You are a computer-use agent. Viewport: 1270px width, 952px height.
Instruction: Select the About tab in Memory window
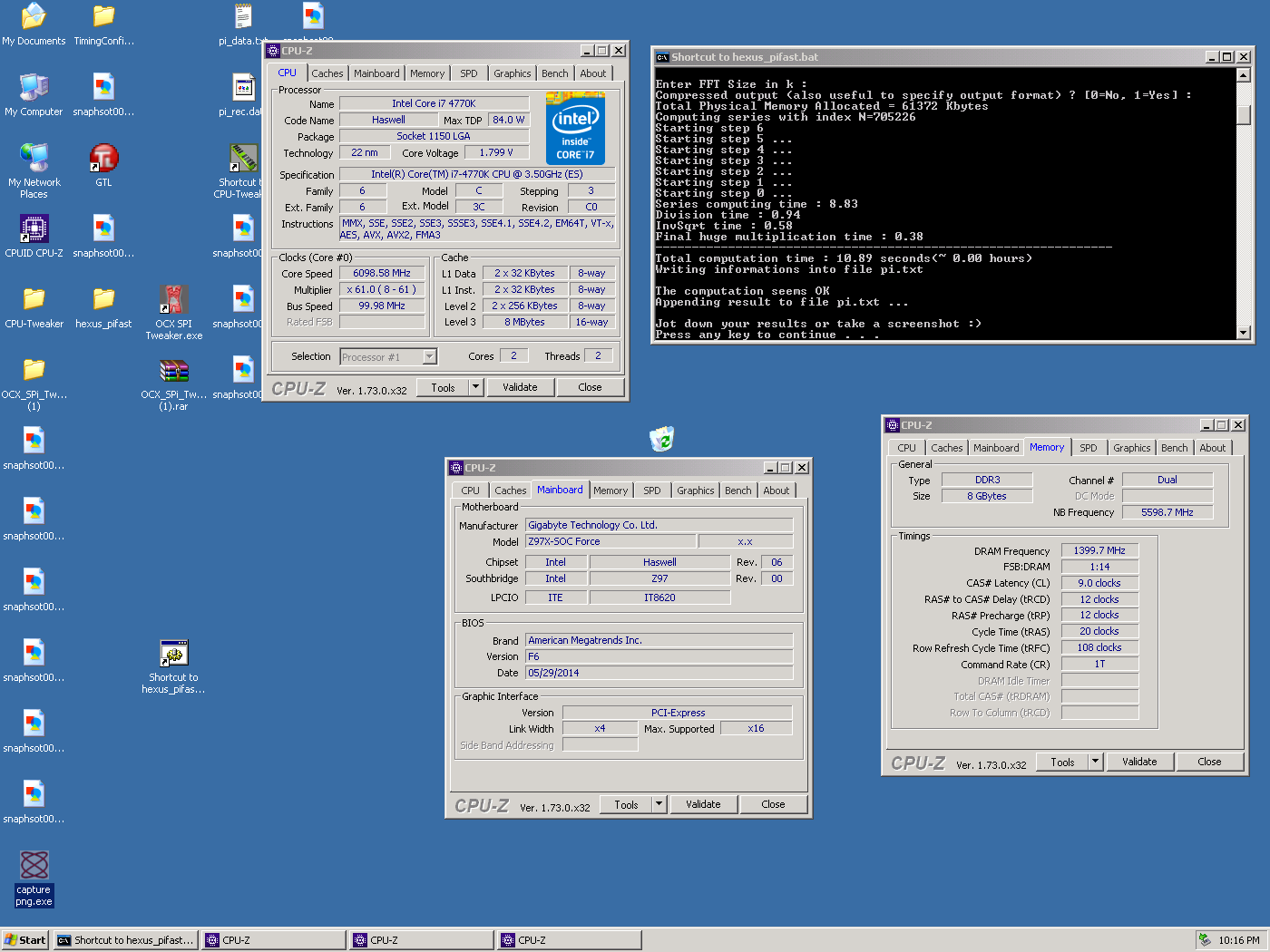[1212, 448]
